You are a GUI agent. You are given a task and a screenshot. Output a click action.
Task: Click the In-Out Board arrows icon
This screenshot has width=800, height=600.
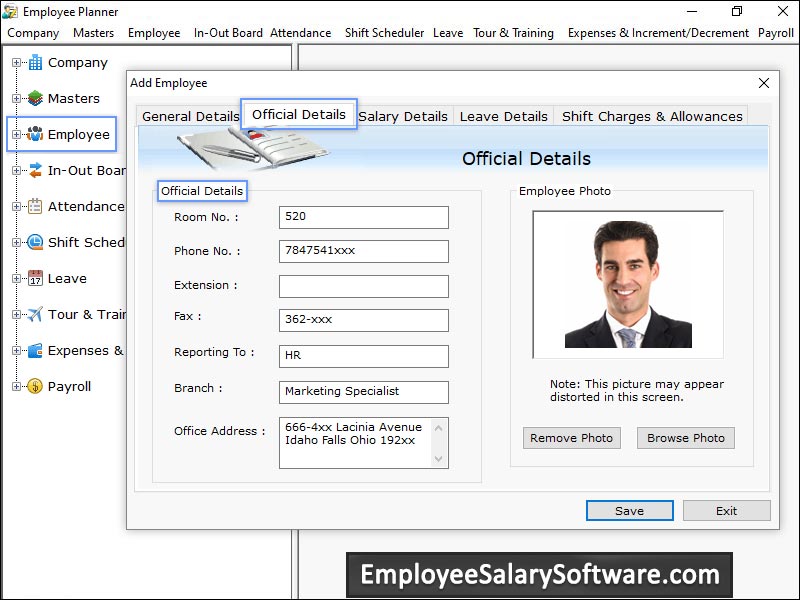(x=35, y=170)
